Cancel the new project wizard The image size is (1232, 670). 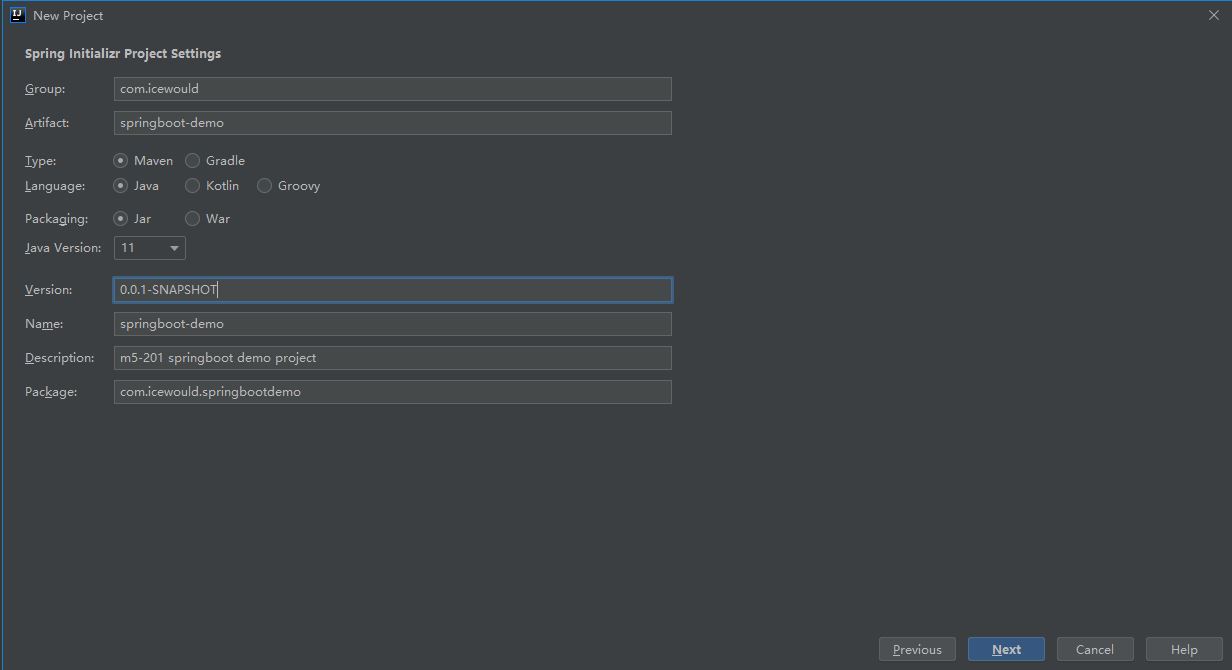[x=1094, y=649]
